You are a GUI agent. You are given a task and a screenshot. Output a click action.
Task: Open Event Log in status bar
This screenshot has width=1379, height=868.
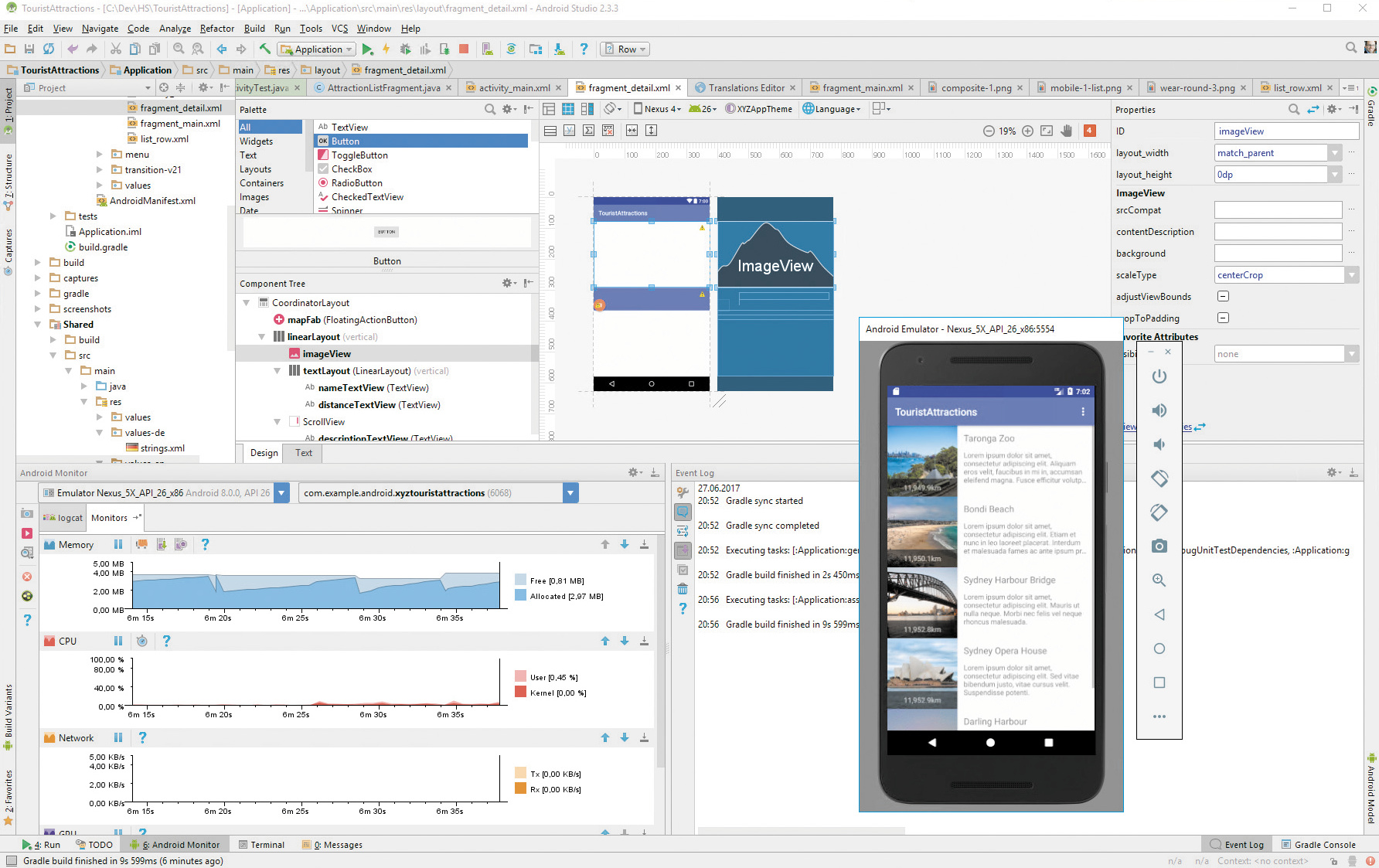click(x=1238, y=845)
